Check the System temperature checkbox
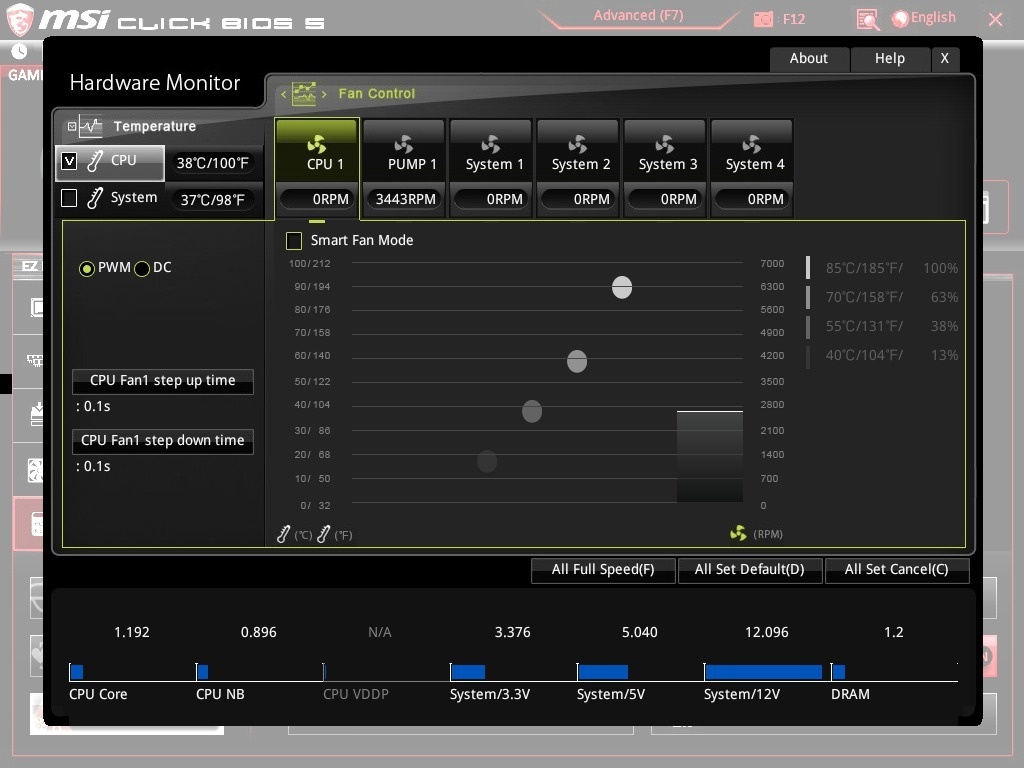The image size is (1024, 768). pos(69,198)
